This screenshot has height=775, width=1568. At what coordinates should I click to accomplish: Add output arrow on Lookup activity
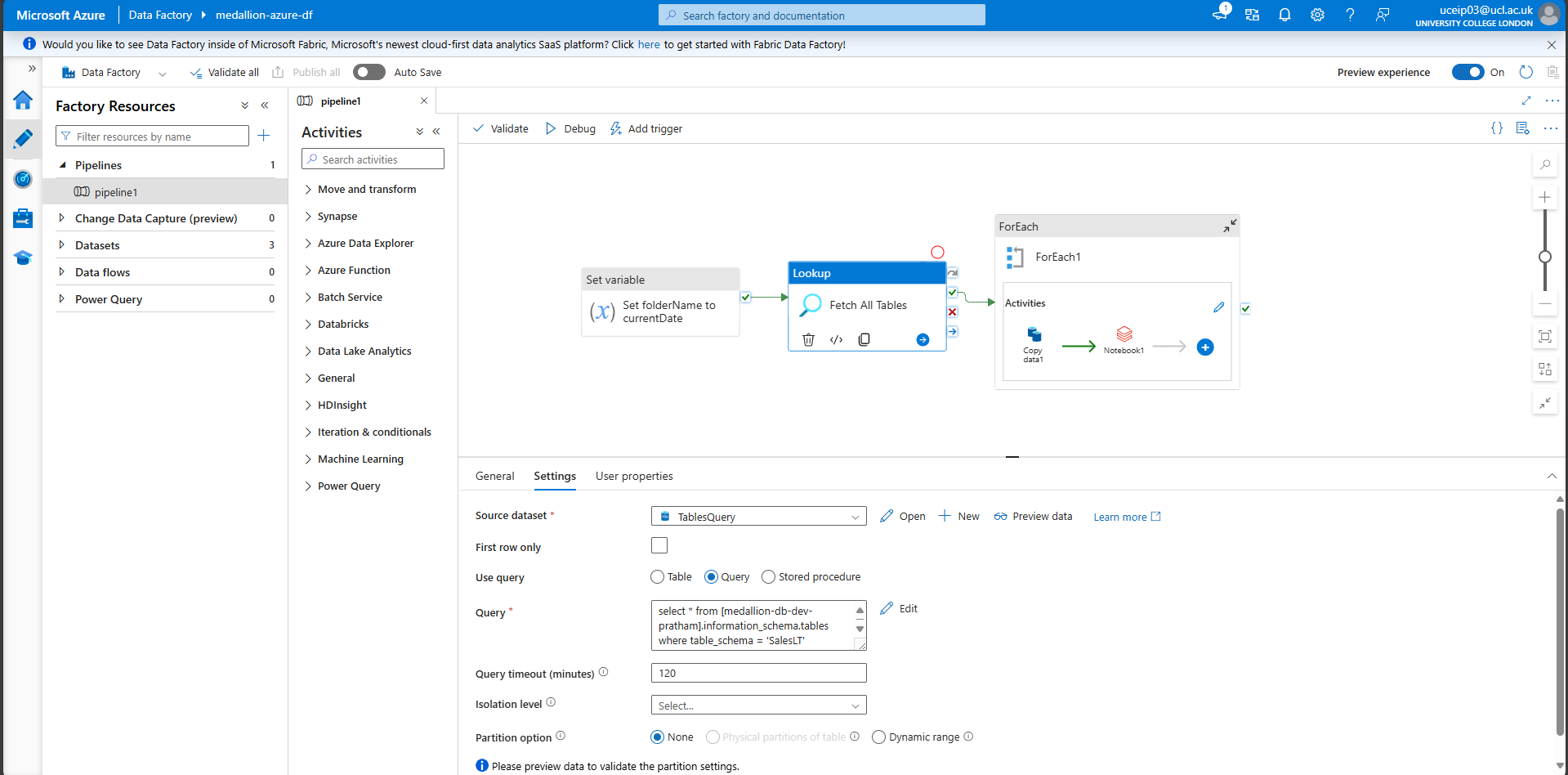tap(922, 339)
